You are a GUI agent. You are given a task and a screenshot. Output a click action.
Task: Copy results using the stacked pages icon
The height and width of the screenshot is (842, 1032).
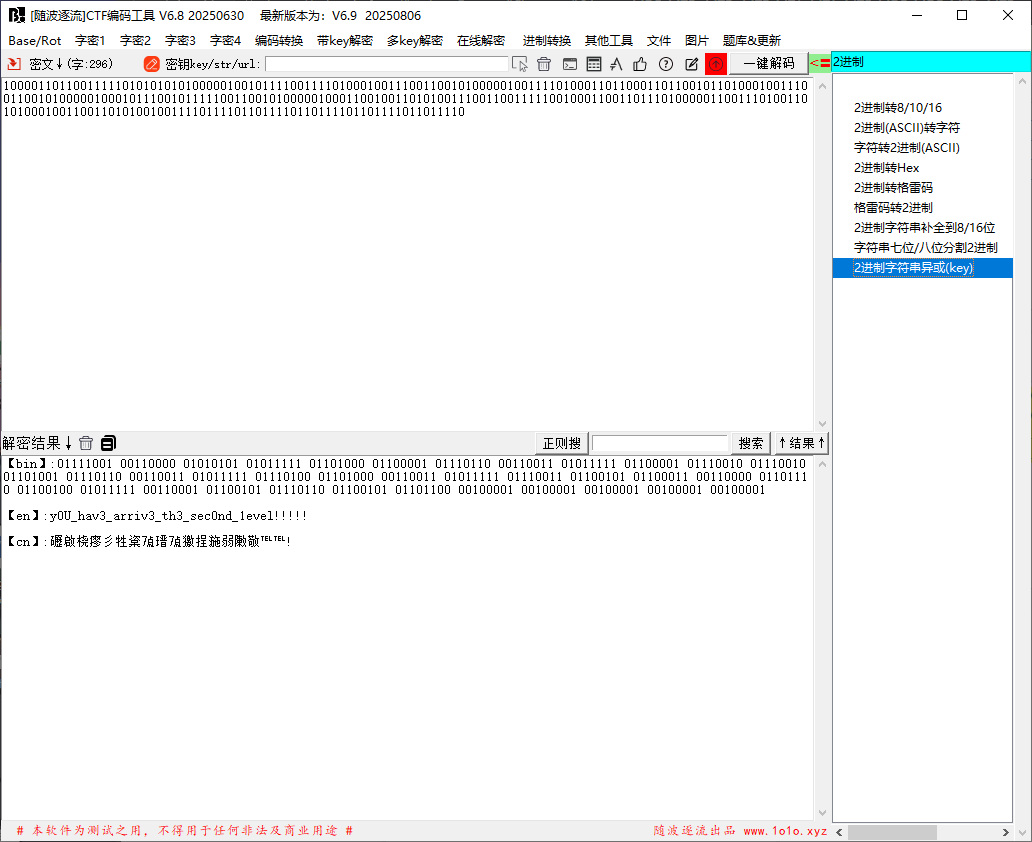pyautogui.click(x=108, y=443)
